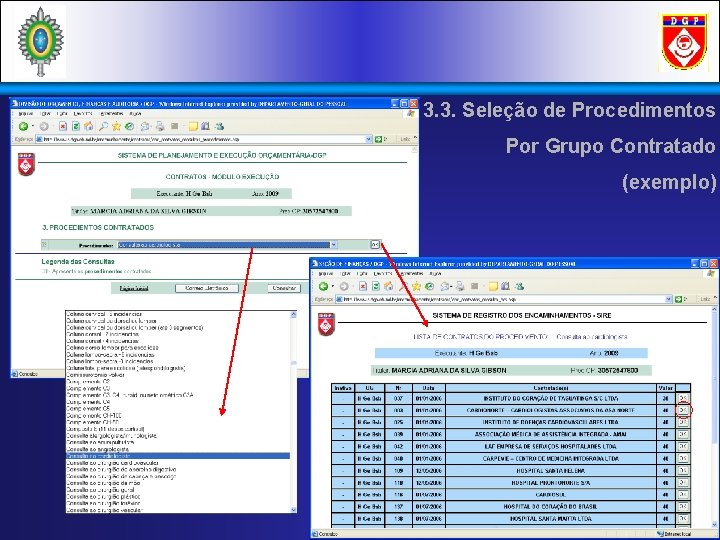Select Consulta ao cirurgião plástico in list
Viewport: 720px width, 540px height.
104,497
